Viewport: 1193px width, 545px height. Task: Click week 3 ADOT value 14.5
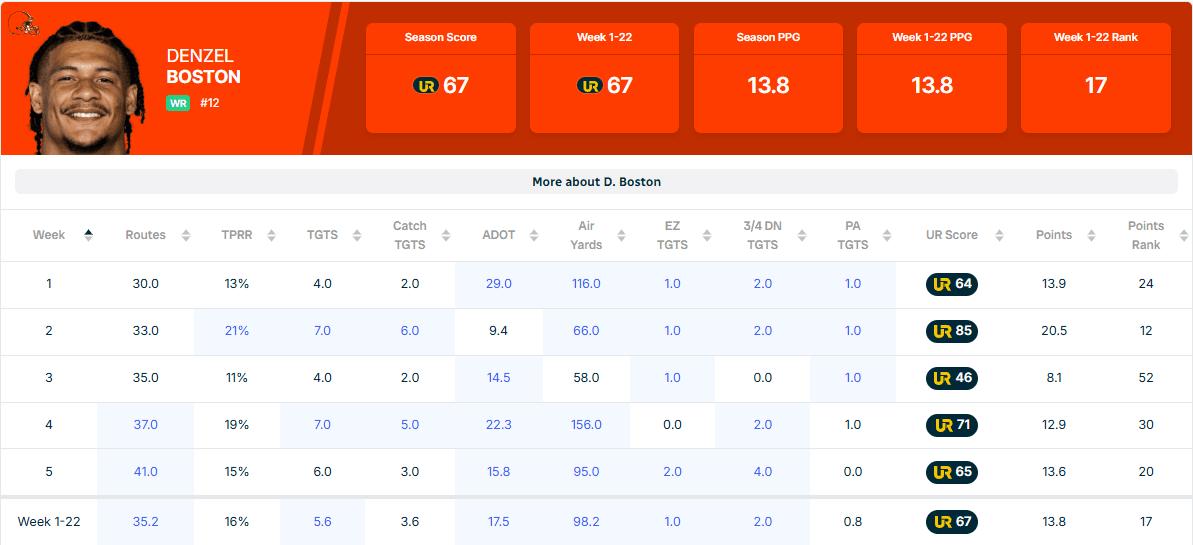click(x=499, y=378)
